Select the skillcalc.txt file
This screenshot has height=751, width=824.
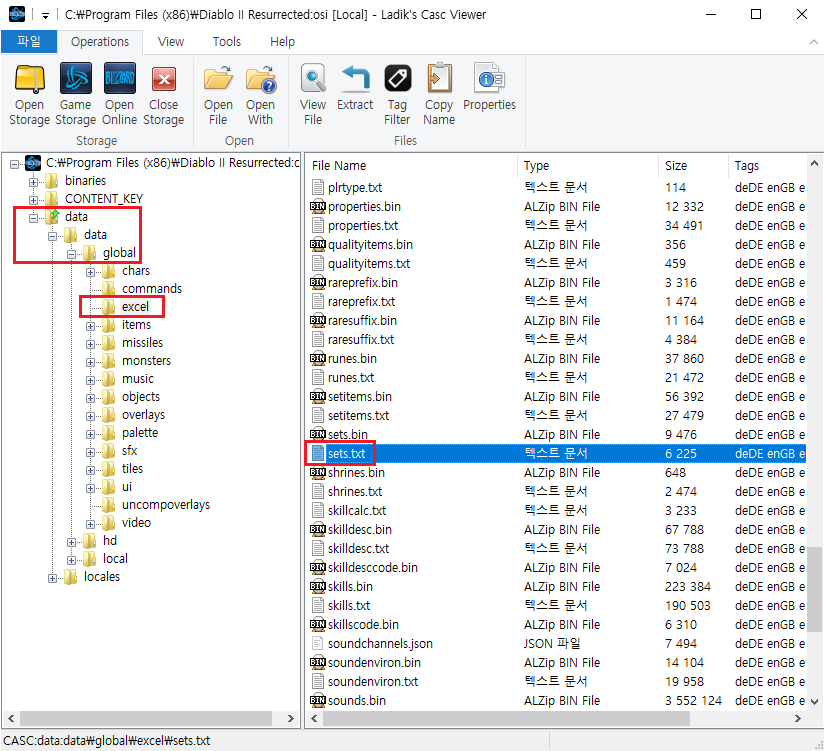pyautogui.click(x=356, y=510)
